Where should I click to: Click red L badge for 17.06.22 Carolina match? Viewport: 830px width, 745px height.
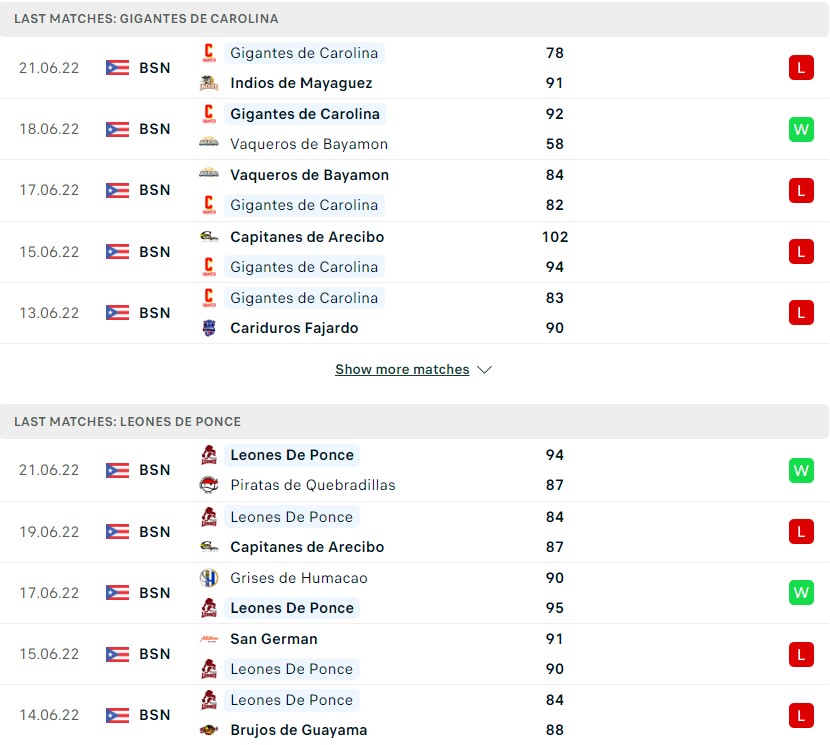coord(801,190)
